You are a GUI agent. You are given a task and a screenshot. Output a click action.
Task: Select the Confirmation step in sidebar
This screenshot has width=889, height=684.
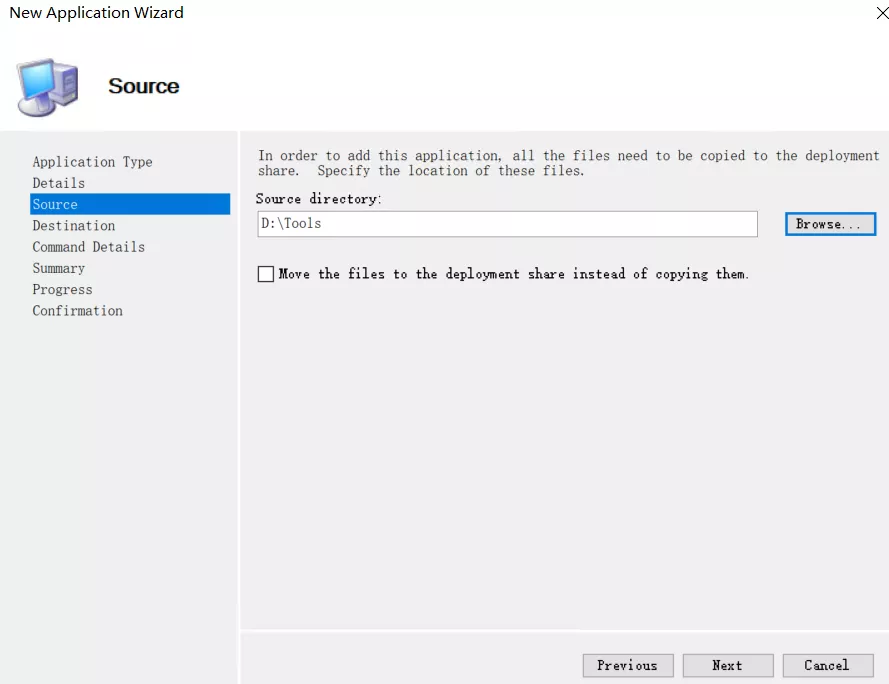(78, 311)
